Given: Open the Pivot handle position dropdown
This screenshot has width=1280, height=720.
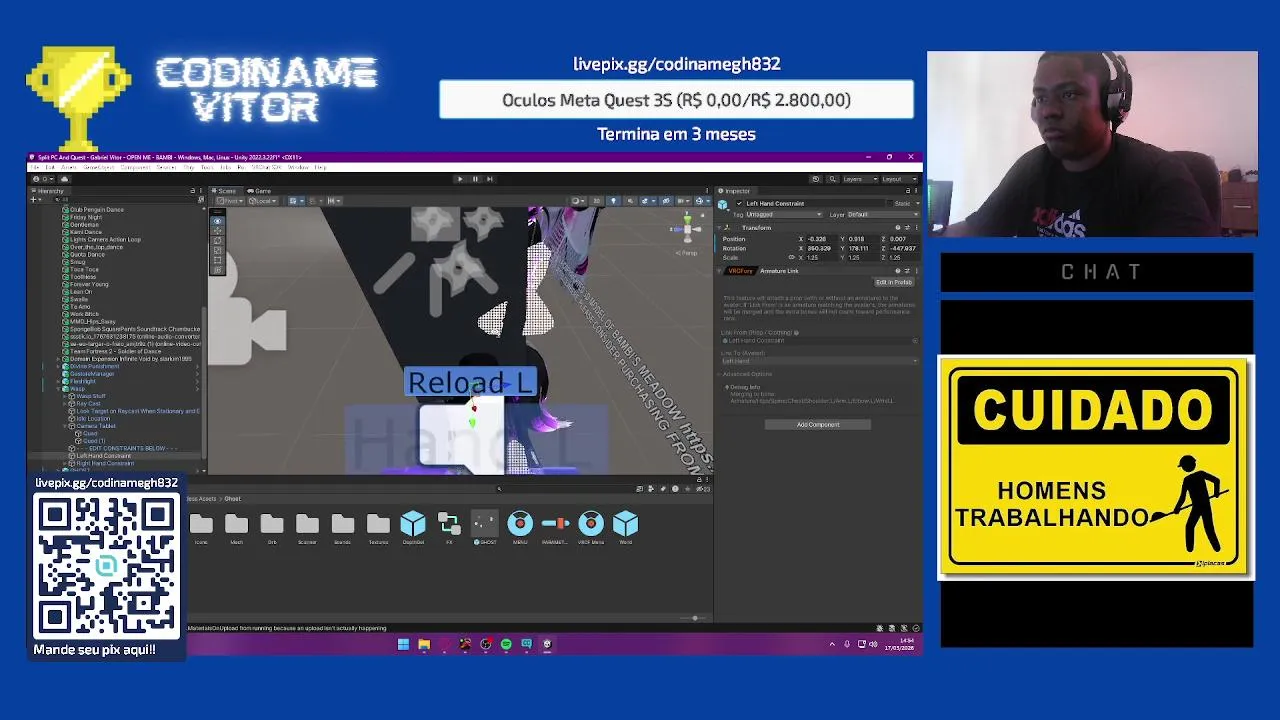Looking at the screenshot, I should (x=230, y=200).
